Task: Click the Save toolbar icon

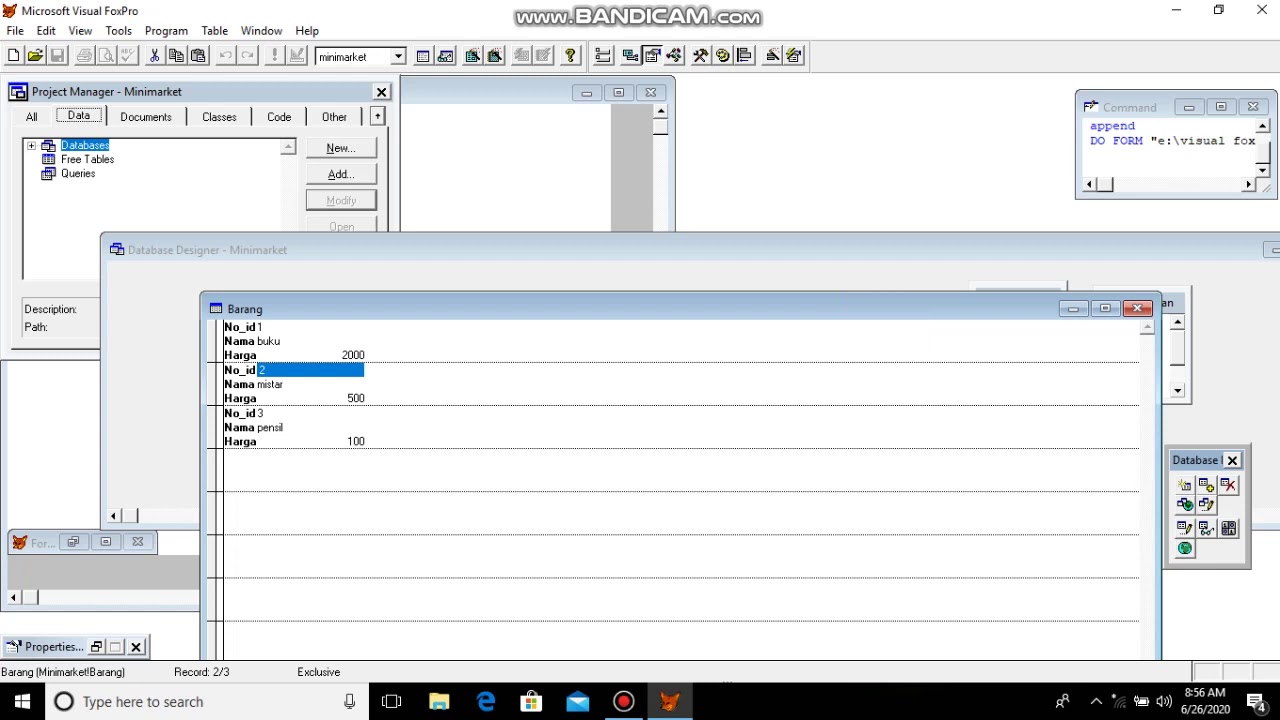Action: point(57,56)
